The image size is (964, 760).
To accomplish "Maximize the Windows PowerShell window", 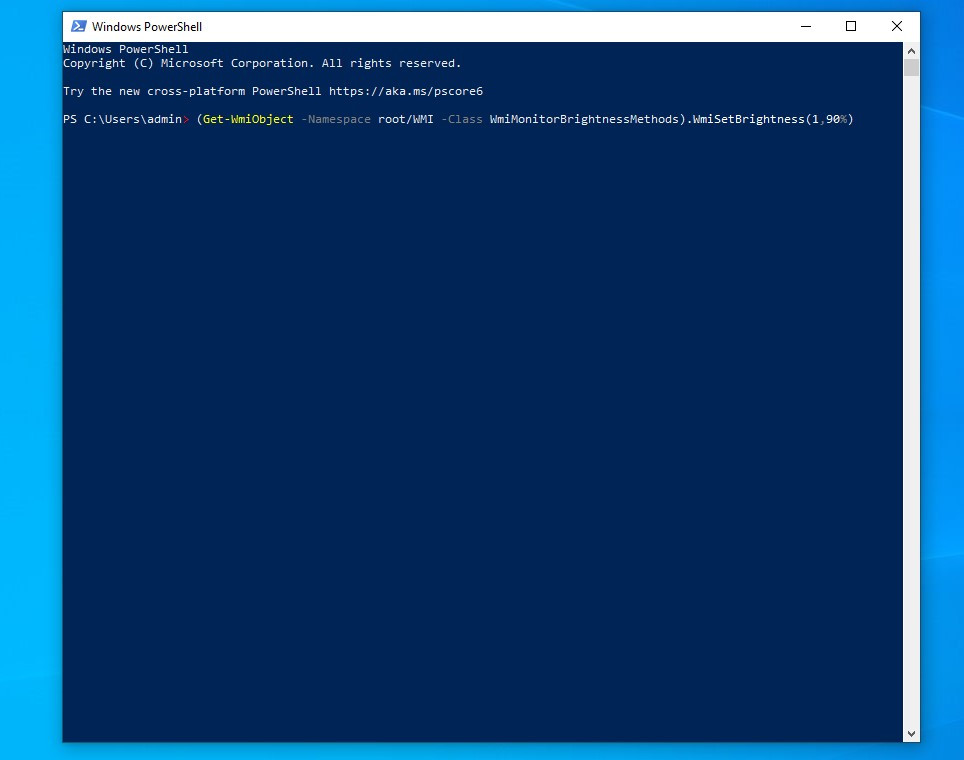I will [x=851, y=26].
